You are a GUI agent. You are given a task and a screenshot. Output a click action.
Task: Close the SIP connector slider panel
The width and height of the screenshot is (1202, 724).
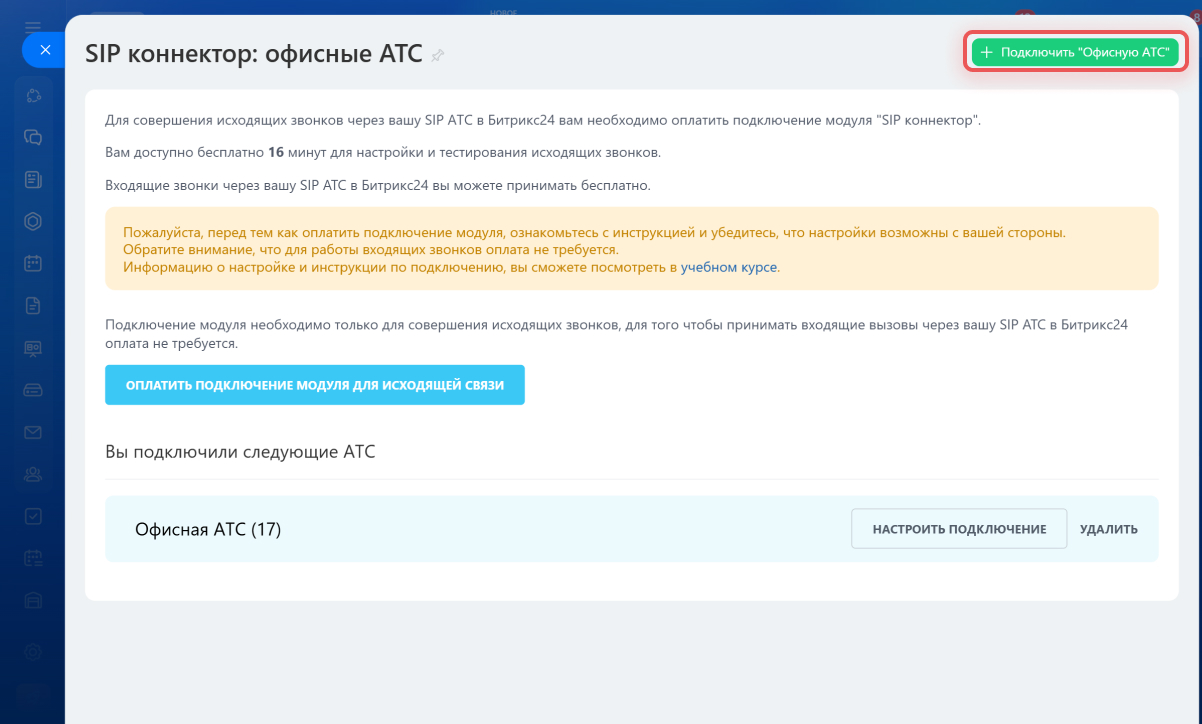44,49
